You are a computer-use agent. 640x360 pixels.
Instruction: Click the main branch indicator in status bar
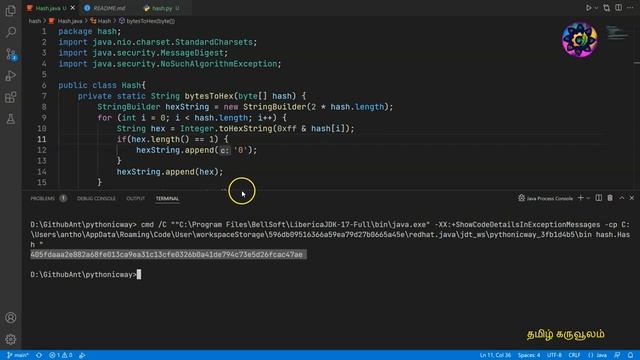click(x=18, y=355)
